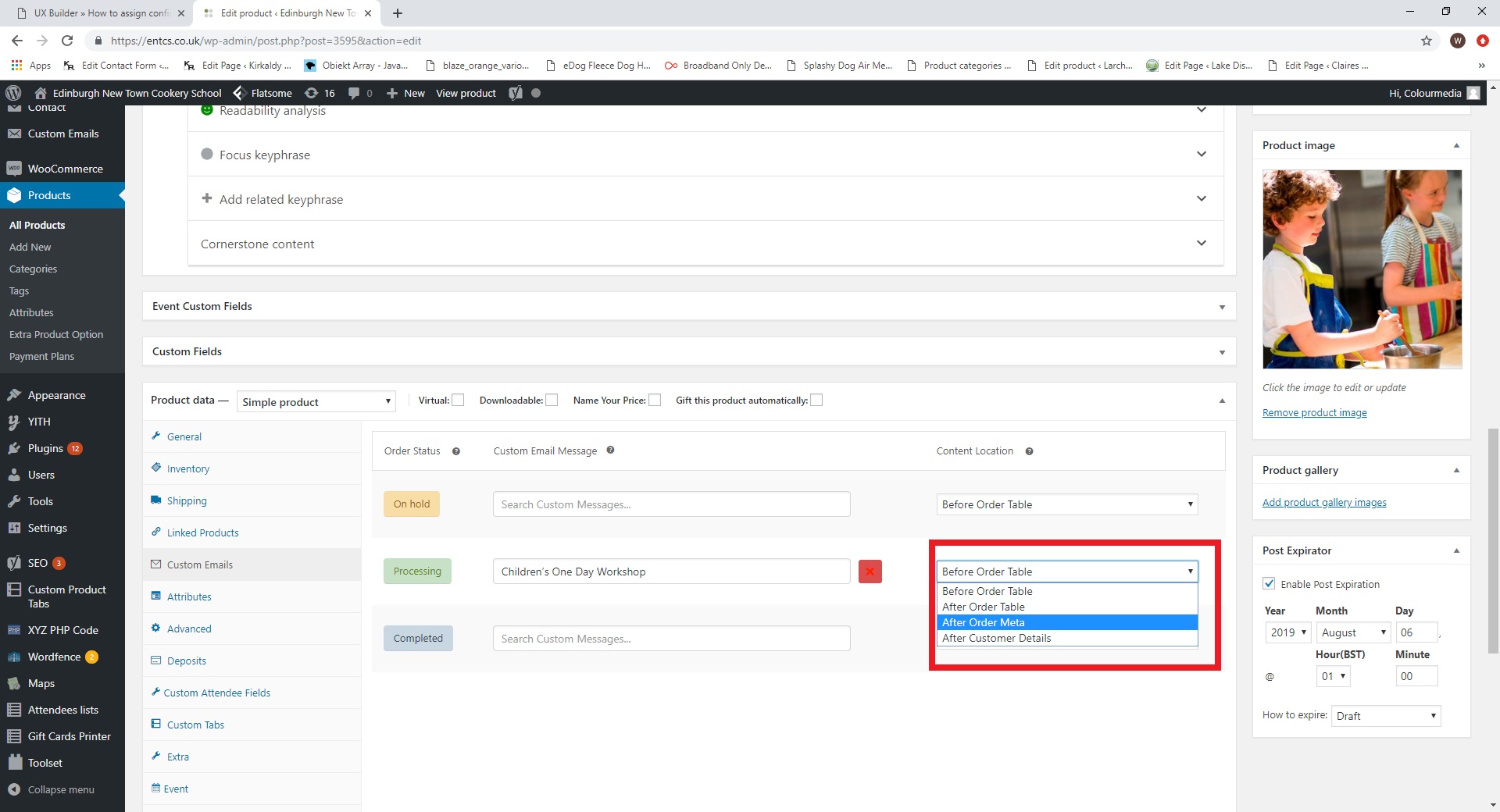Click the Yoast SEO icon in admin bar
Screen dimensions: 1500x812
click(516, 93)
